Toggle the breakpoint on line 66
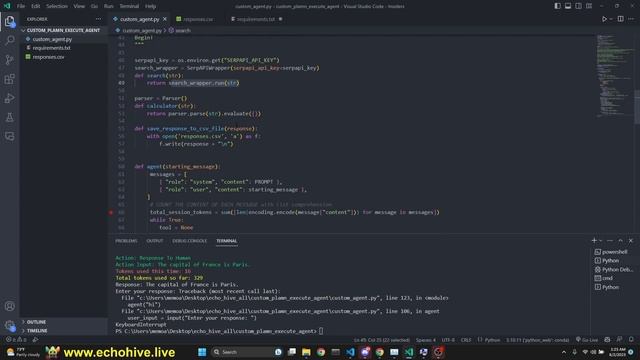The image size is (640, 360). tap(111, 212)
